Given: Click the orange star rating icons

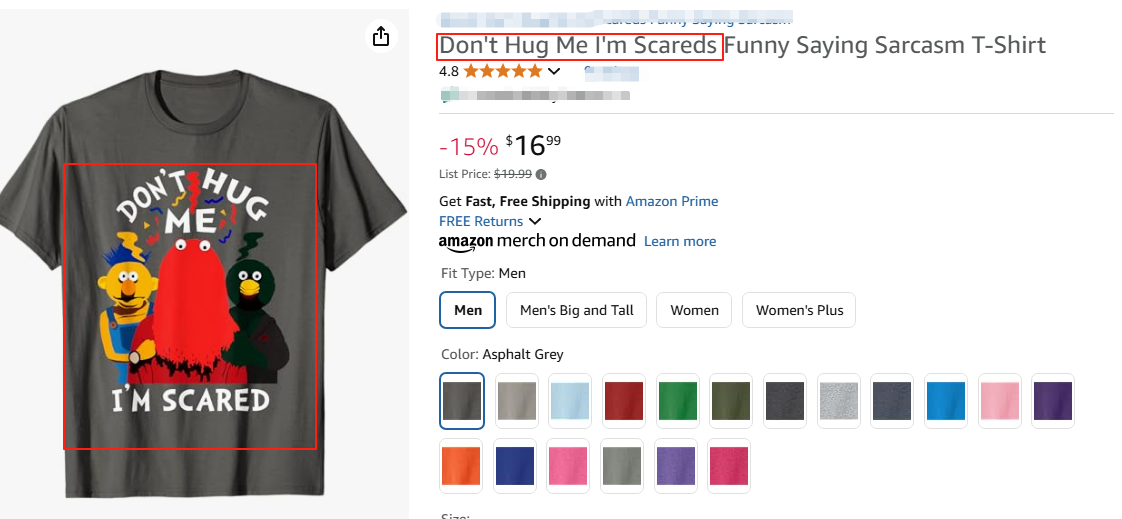Looking at the screenshot, I should coord(503,71).
